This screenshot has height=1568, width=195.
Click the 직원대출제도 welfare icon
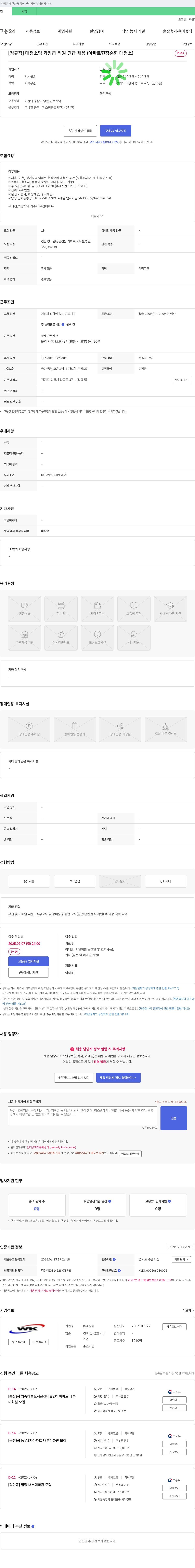[x=61, y=638]
